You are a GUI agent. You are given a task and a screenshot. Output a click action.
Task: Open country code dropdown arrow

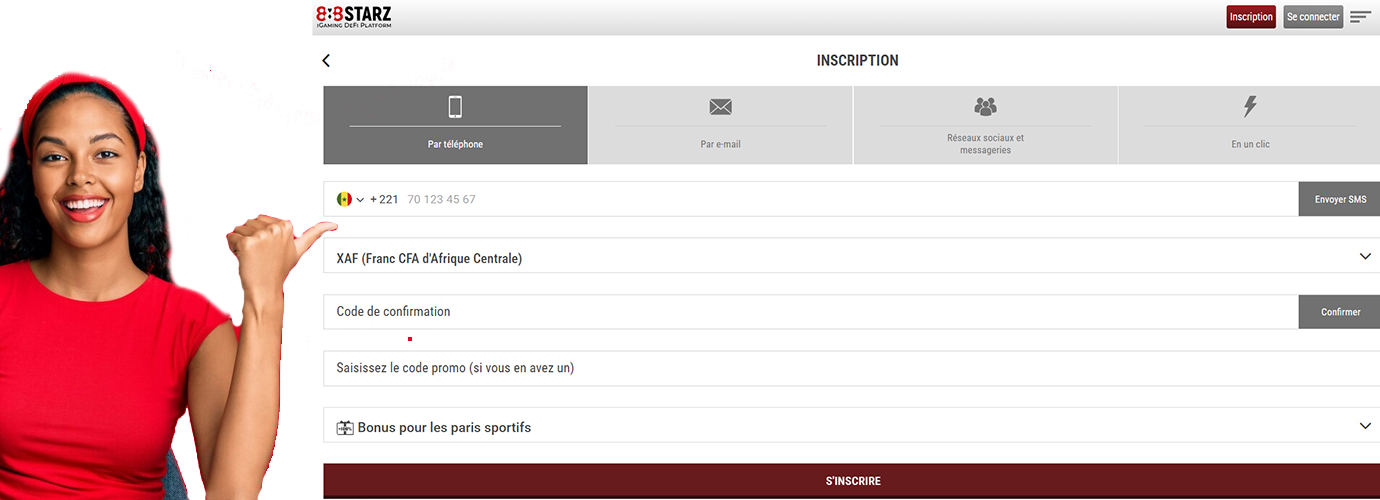(x=360, y=200)
